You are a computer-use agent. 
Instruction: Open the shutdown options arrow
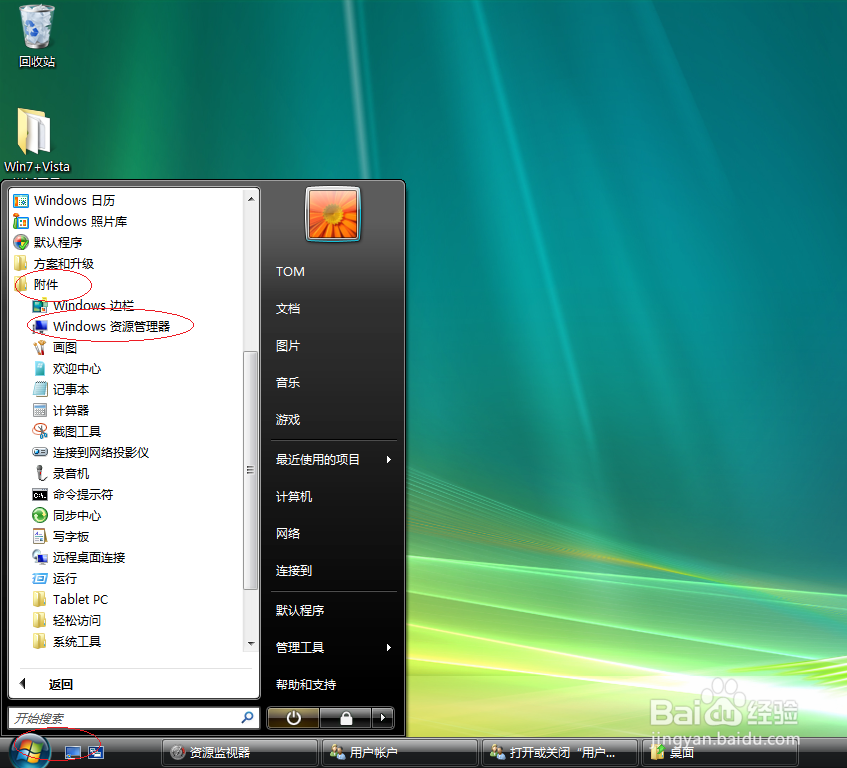click(383, 718)
